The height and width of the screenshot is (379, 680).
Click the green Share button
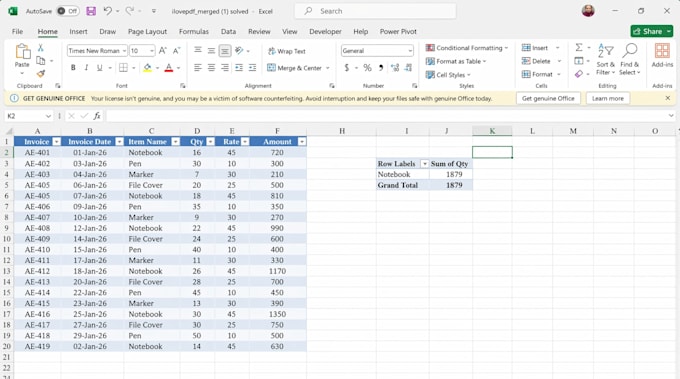click(651, 31)
